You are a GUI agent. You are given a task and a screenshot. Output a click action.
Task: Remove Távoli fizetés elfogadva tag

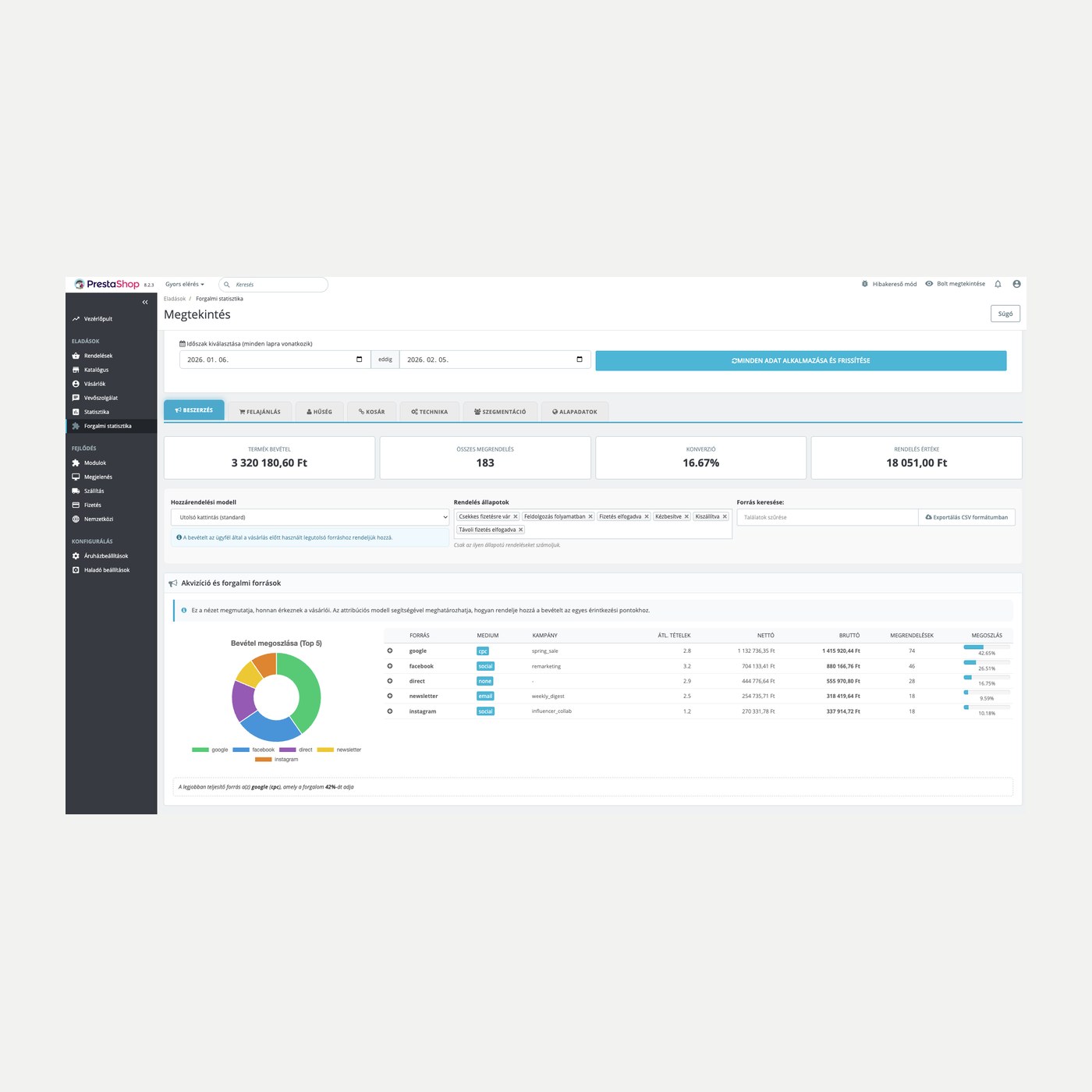pyautogui.click(x=521, y=530)
